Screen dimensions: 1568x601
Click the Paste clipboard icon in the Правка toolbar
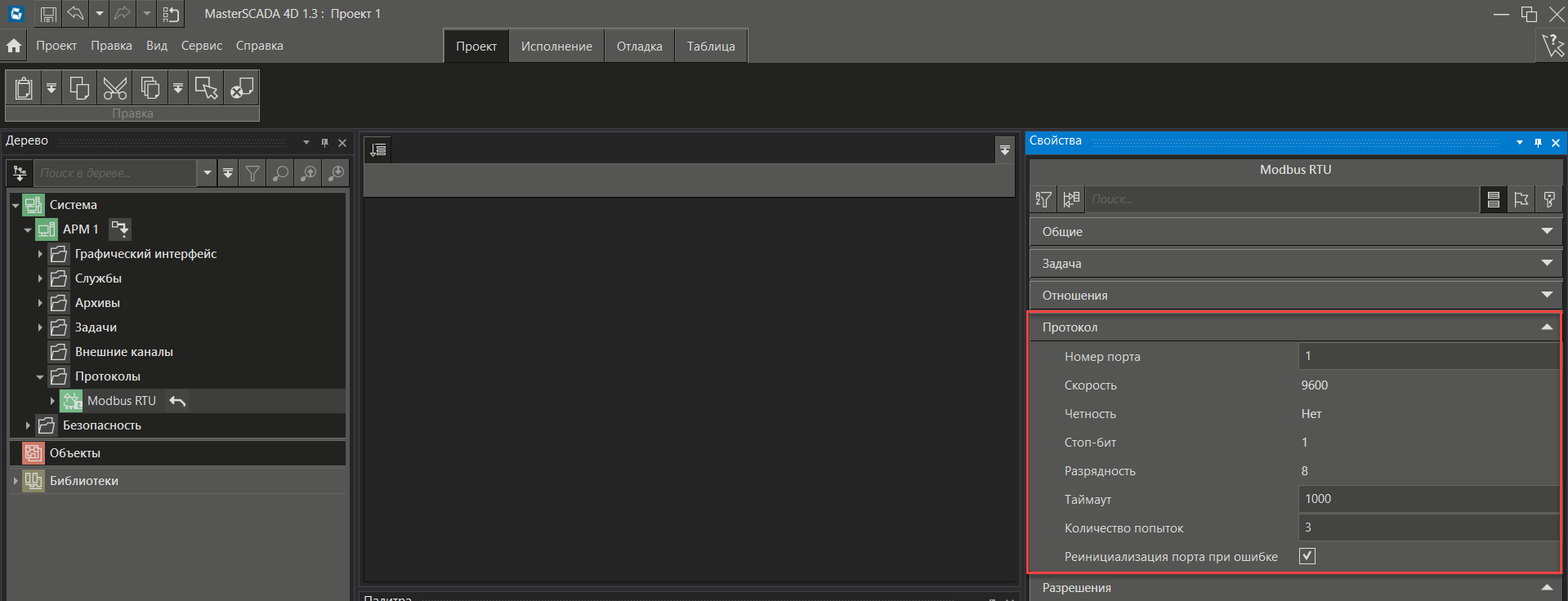point(25,87)
